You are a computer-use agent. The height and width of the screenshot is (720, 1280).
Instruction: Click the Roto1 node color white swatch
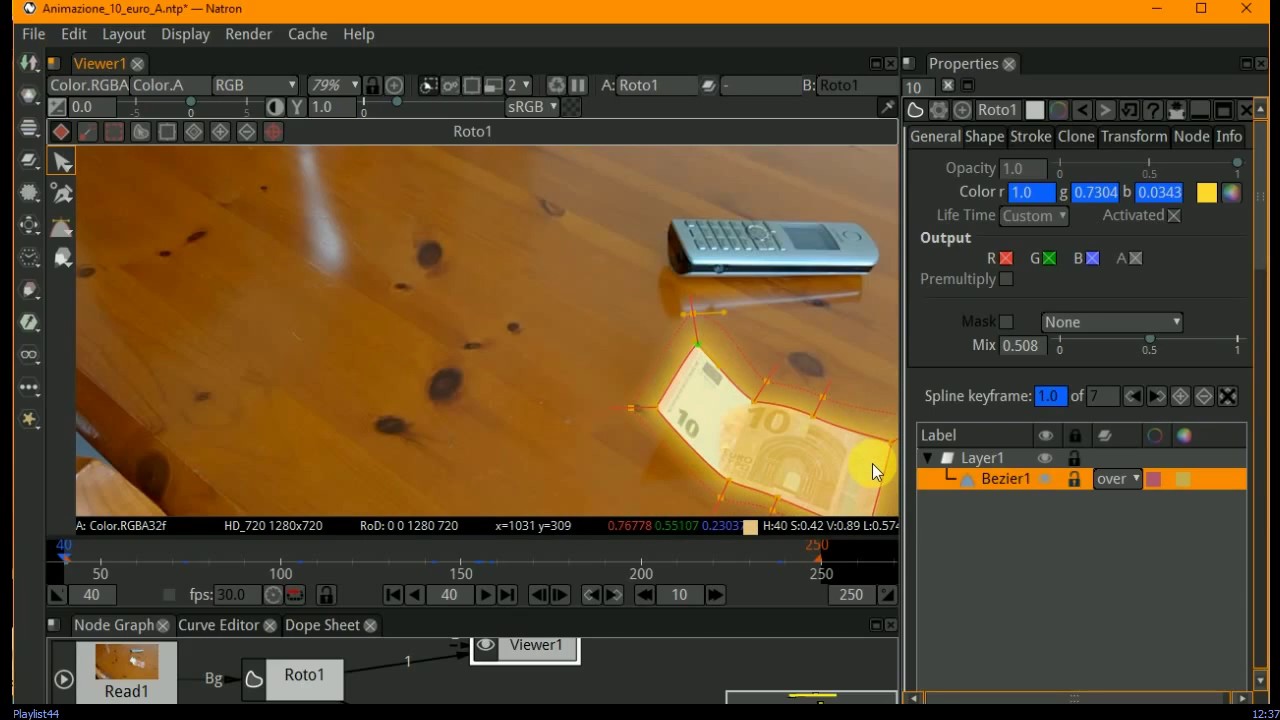(x=1035, y=110)
